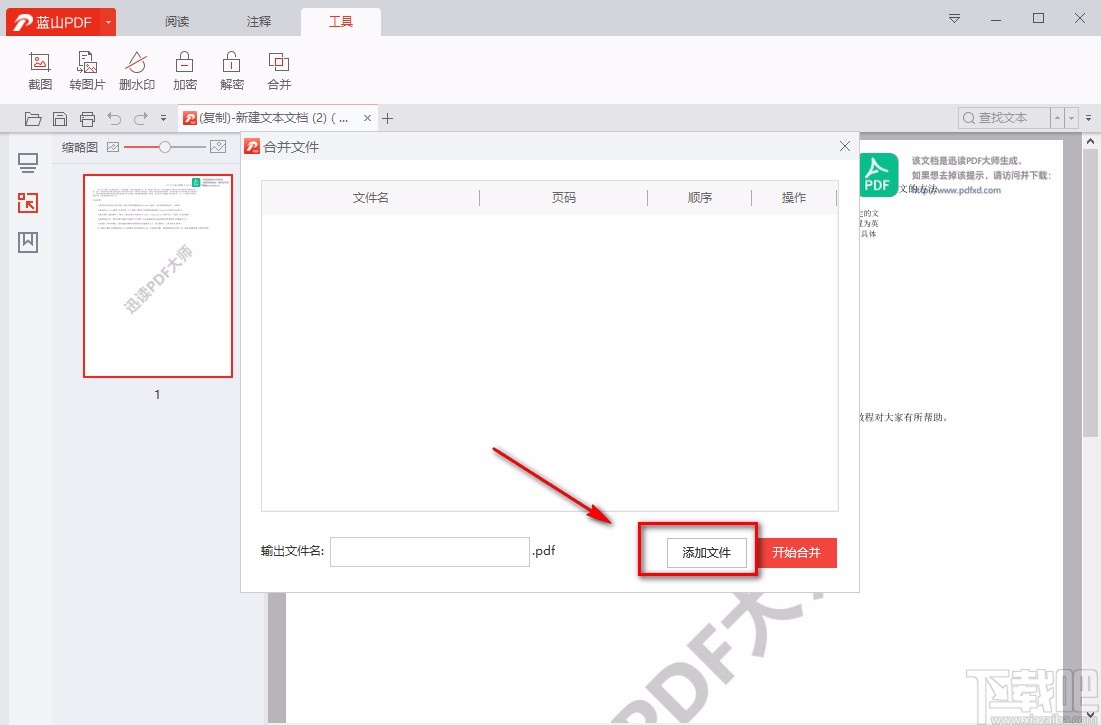Add a new document tab
1101x725 pixels.
point(388,119)
